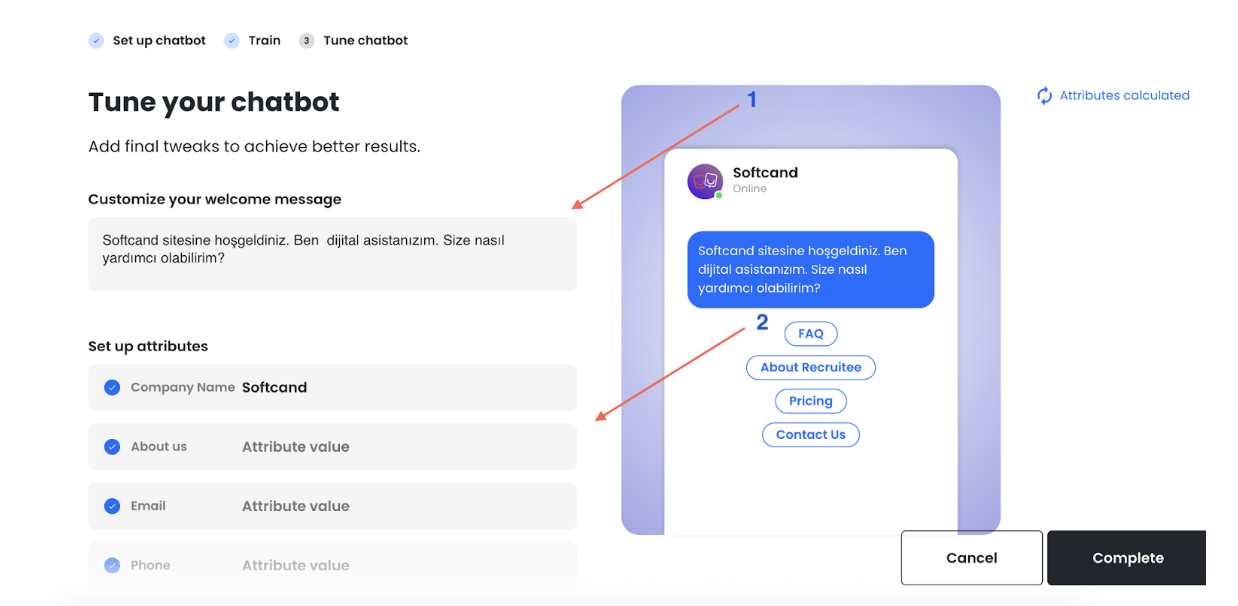Click the About Recruitee quick reply chip
The image size is (1238, 606).
pyautogui.click(x=811, y=367)
